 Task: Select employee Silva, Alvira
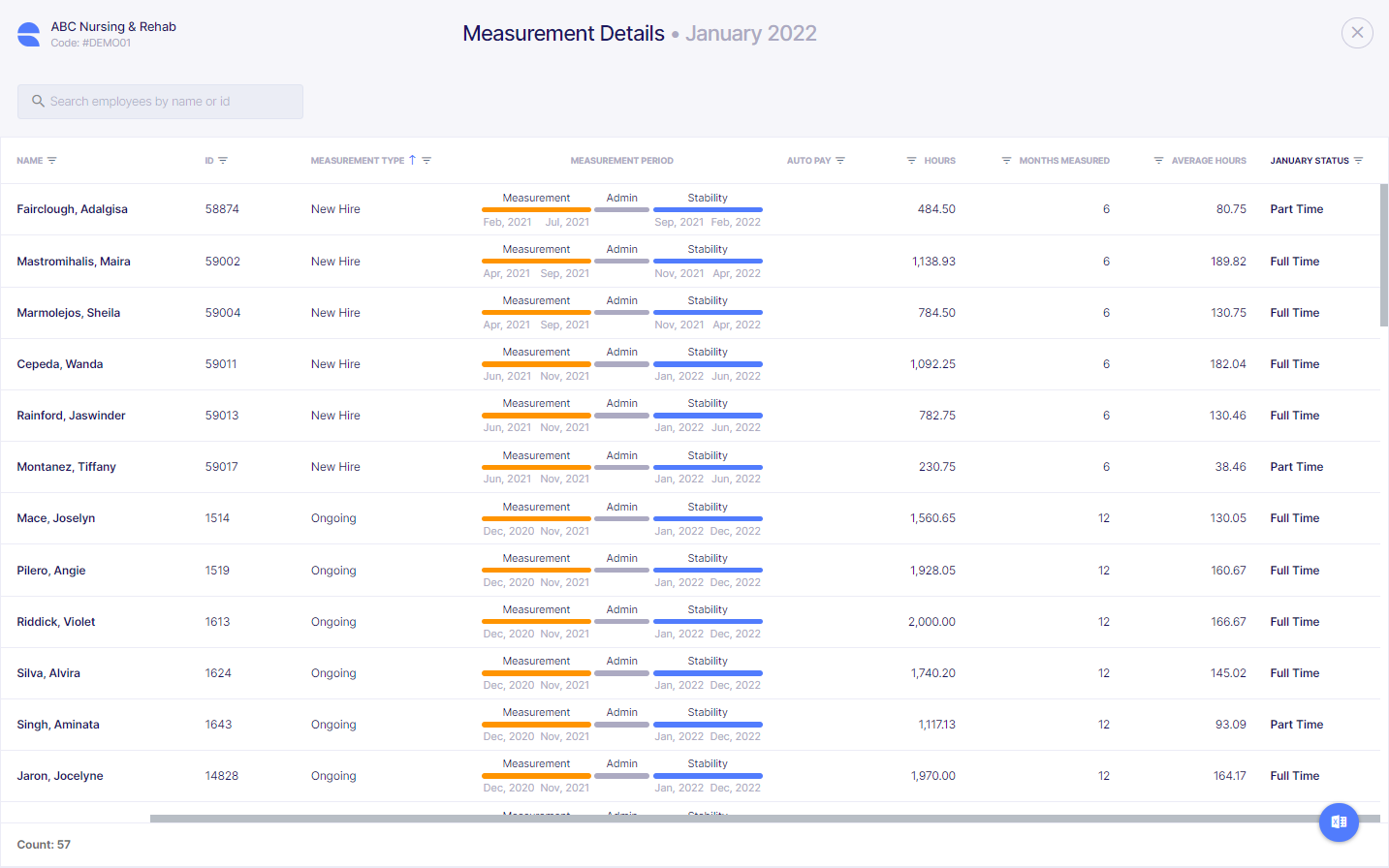coord(48,673)
